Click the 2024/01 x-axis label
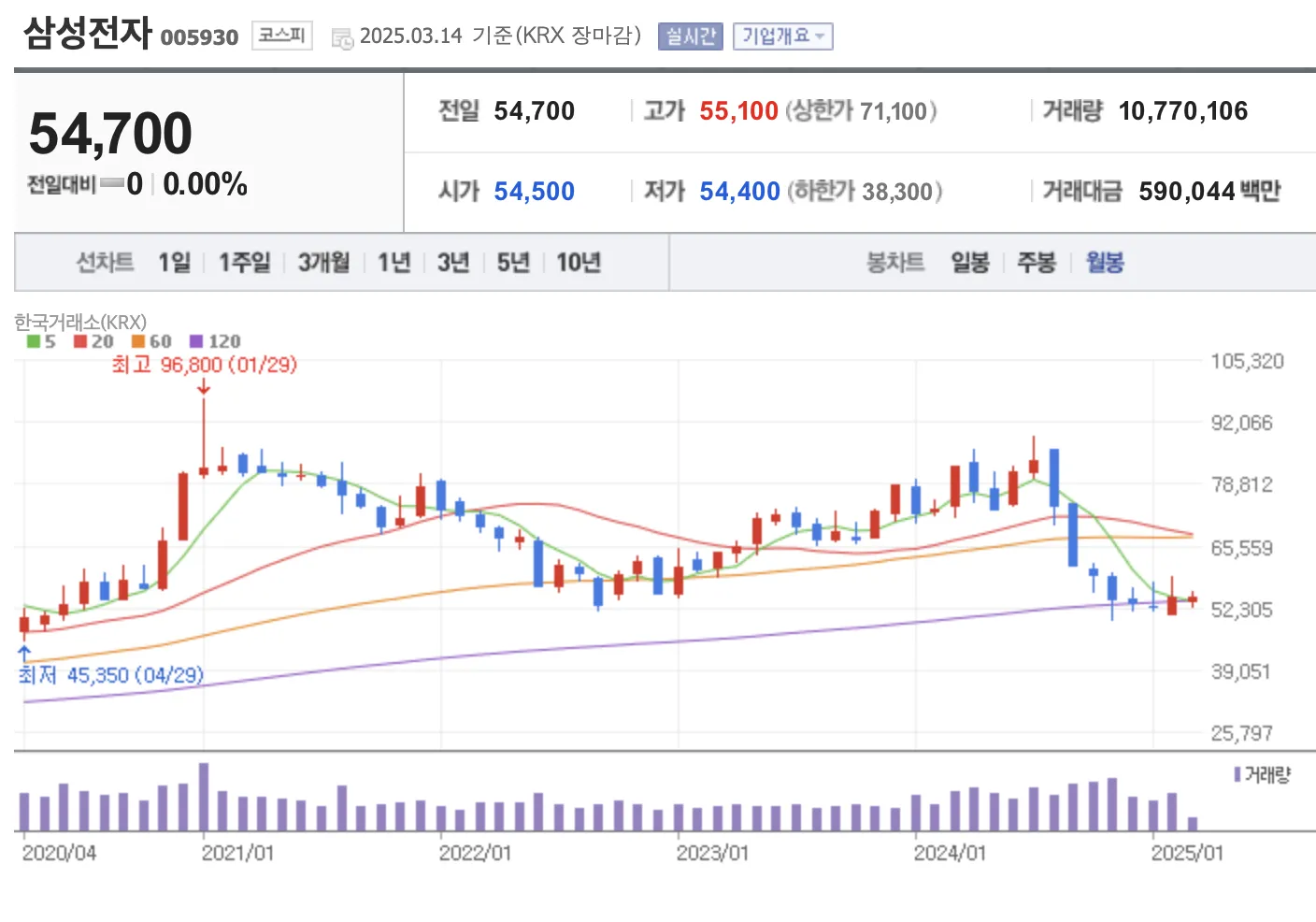 950,853
